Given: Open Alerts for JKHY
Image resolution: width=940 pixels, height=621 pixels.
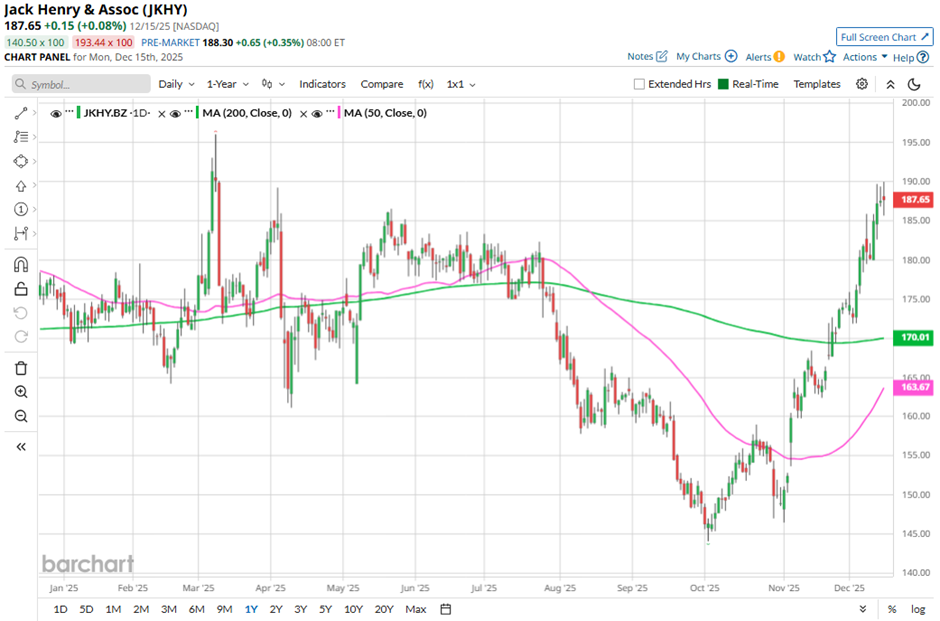Looking at the screenshot, I should (765, 57).
